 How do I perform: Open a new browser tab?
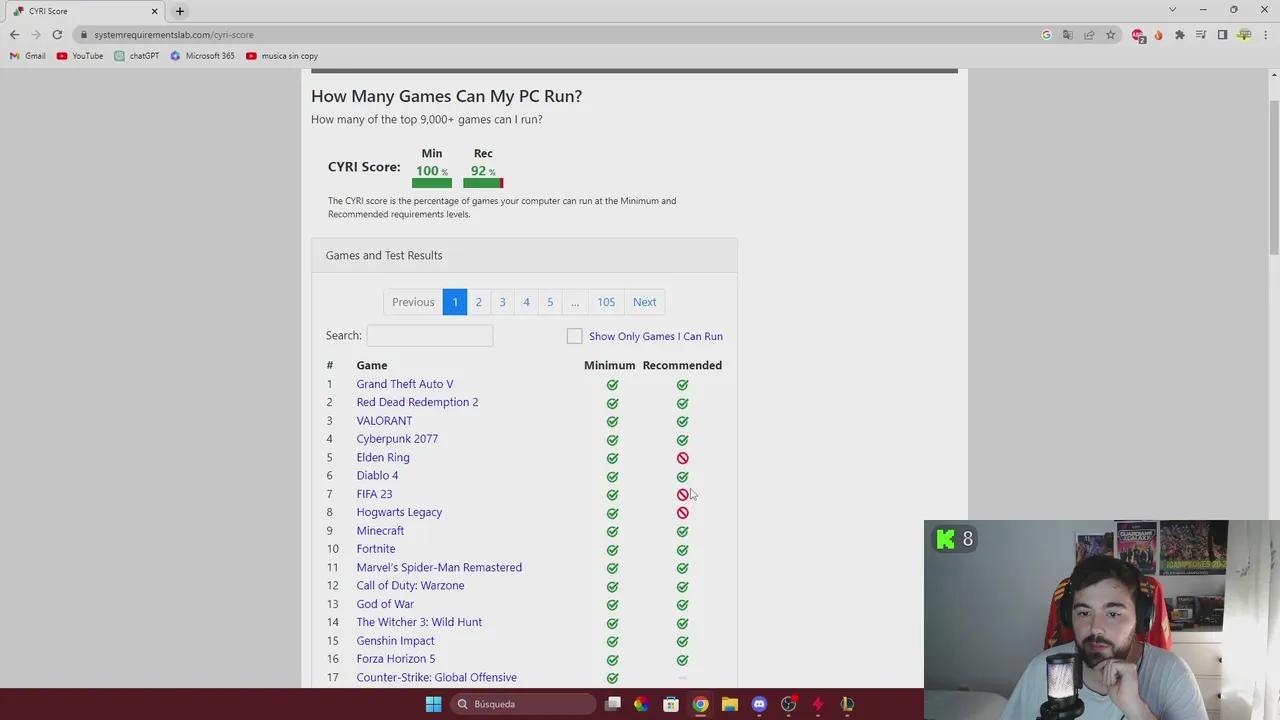click(x=180, y=11)
